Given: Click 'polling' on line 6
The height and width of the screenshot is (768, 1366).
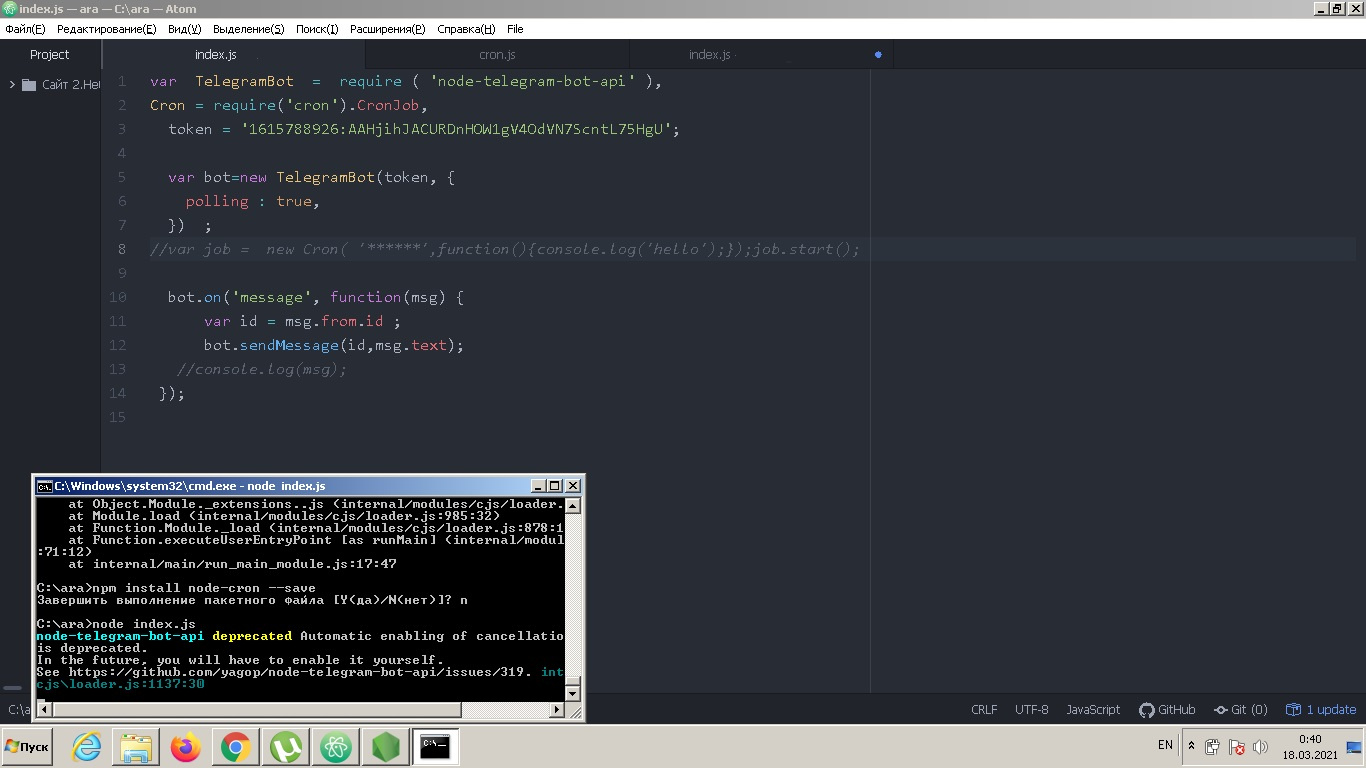Looking at the screenshot, I should [217, 201].
